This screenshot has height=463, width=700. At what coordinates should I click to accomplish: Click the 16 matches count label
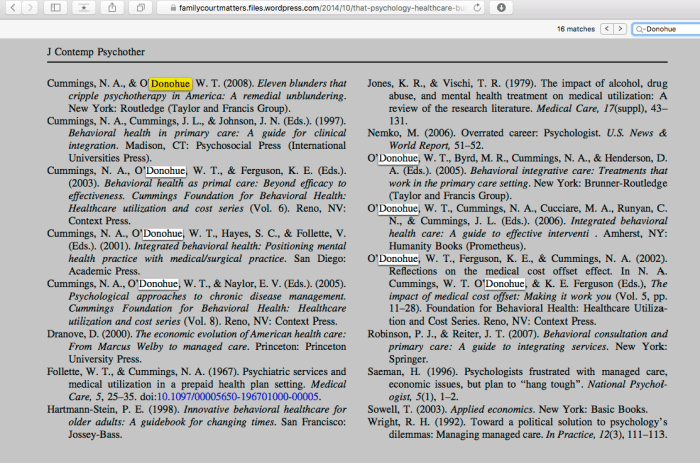click(575, 30)
